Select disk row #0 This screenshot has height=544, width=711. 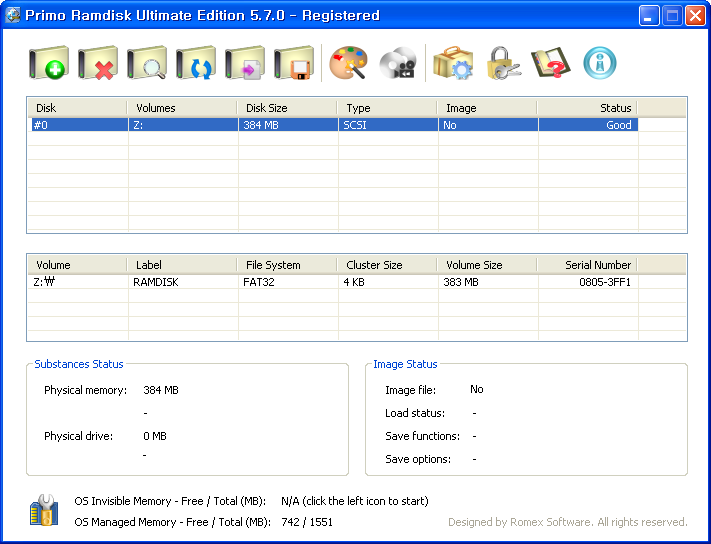(334, 125)
